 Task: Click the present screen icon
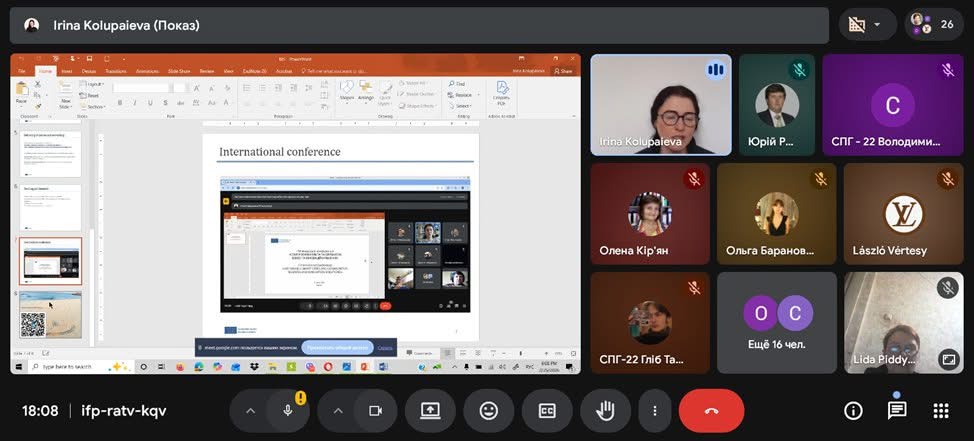[430, 411]
